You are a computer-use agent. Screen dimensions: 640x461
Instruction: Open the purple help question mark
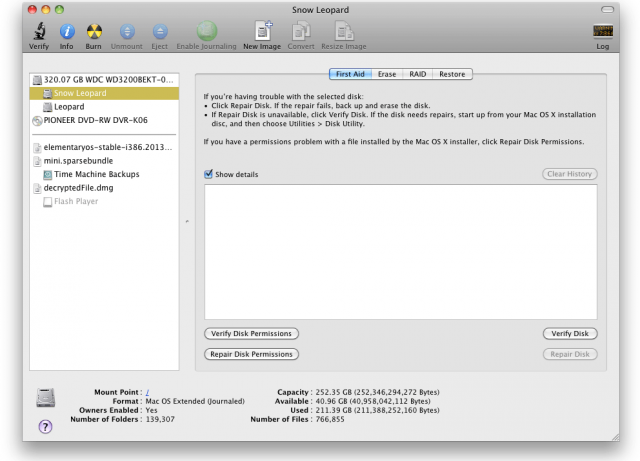click(x=45, y=427)
